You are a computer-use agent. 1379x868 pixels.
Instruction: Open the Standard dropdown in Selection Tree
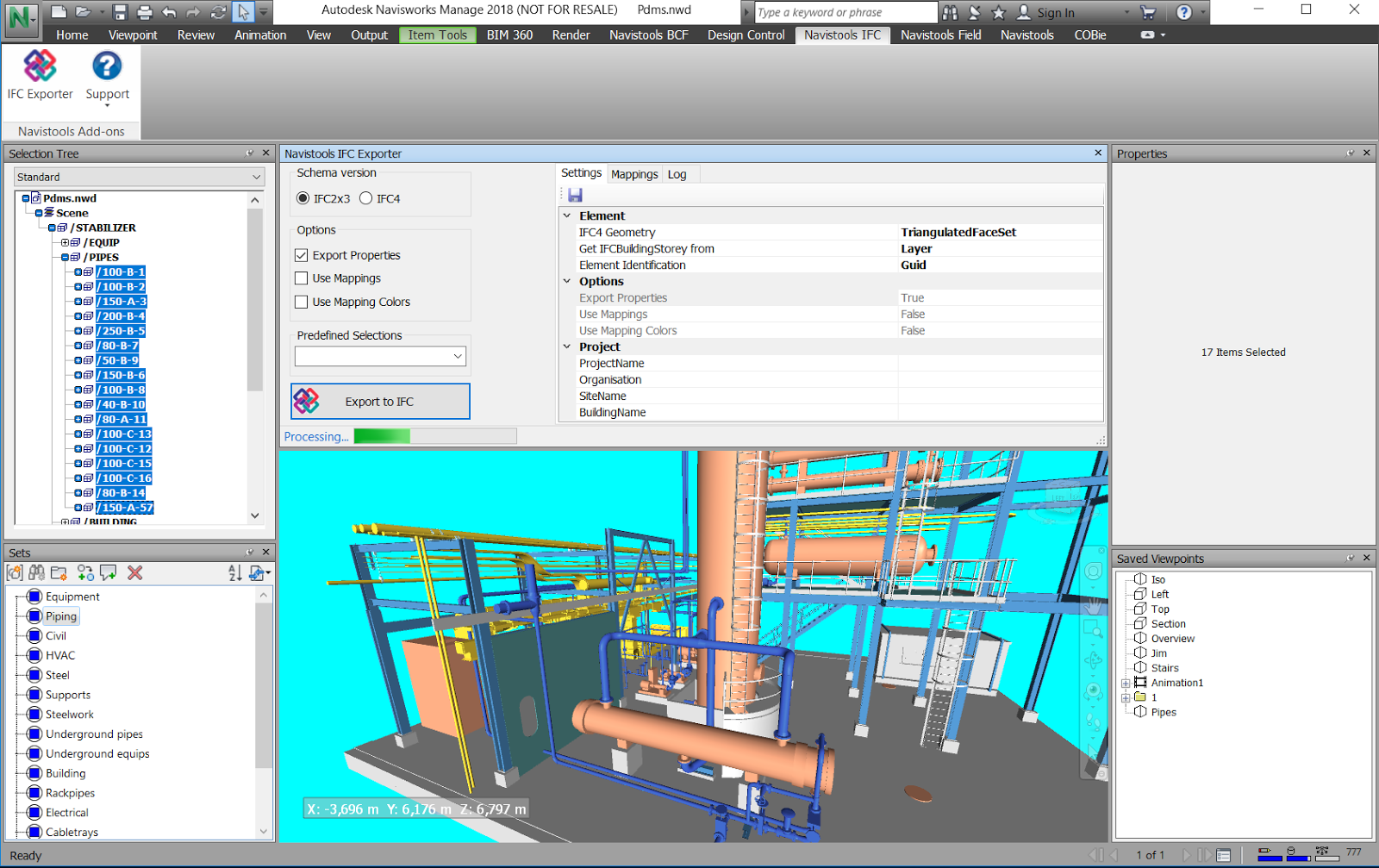pyautogui.click(x=140, y=177)
